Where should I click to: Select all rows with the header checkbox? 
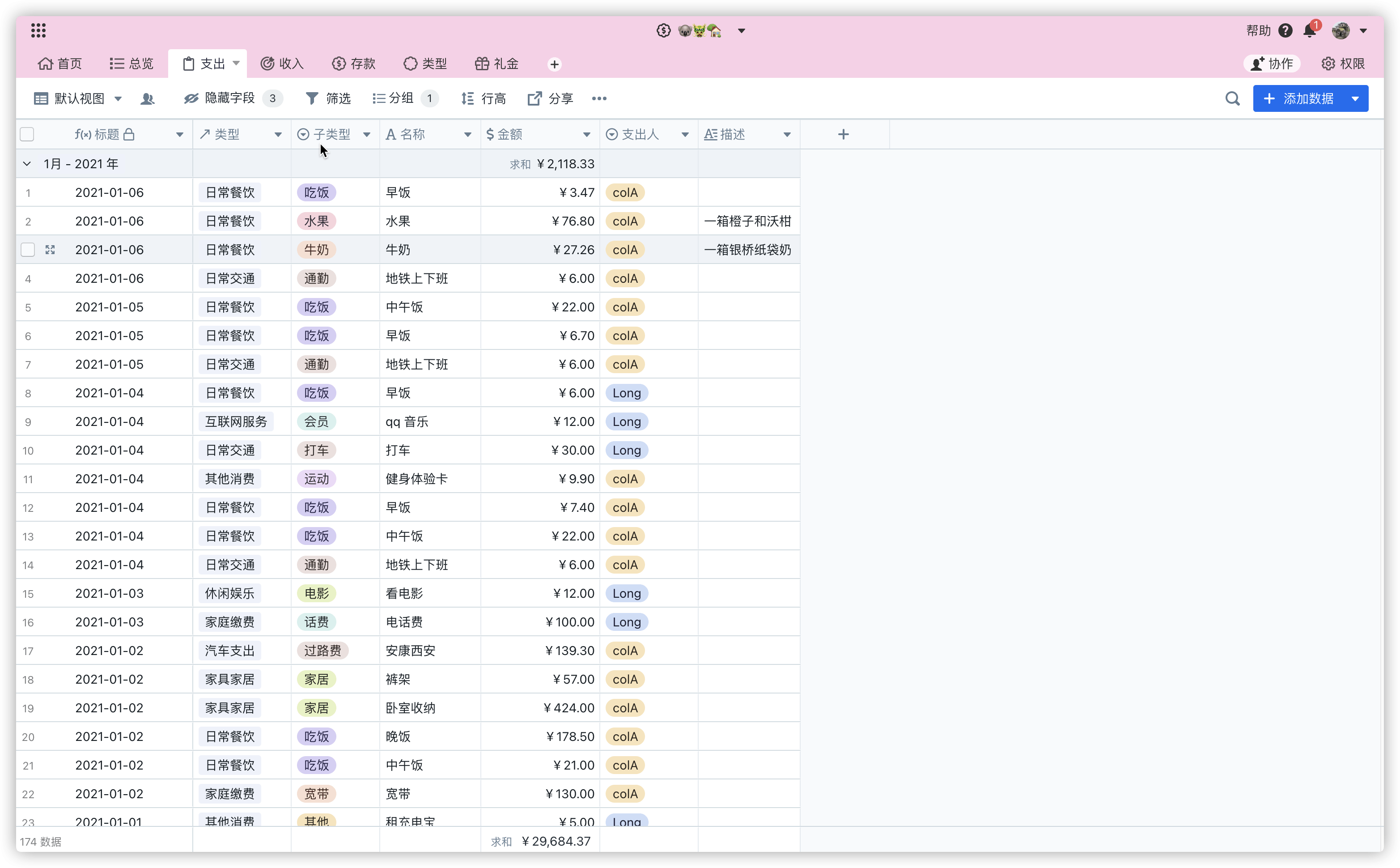coord(28,134)
